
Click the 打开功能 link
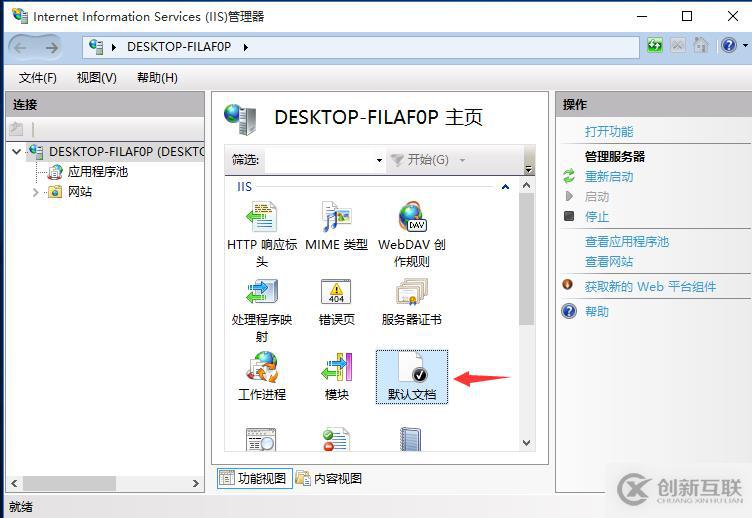coord(609,131)
